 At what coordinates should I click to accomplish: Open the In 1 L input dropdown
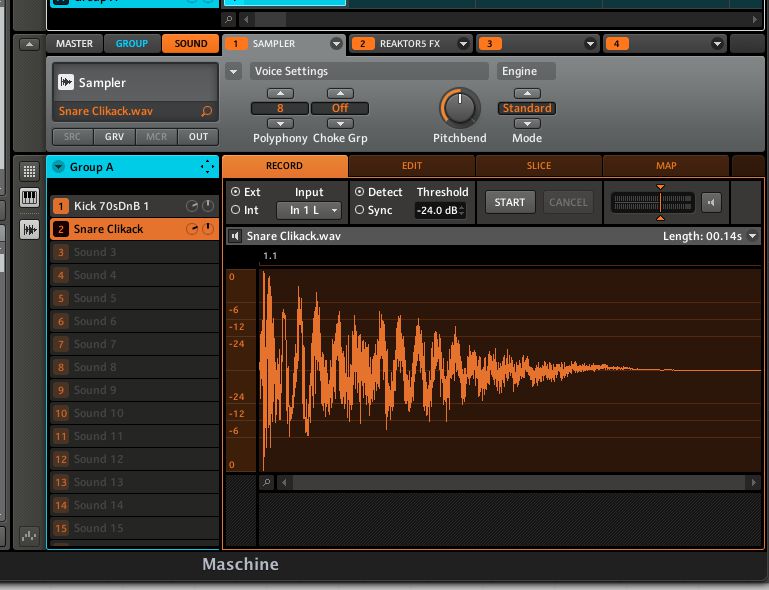(x=309, y=210)
